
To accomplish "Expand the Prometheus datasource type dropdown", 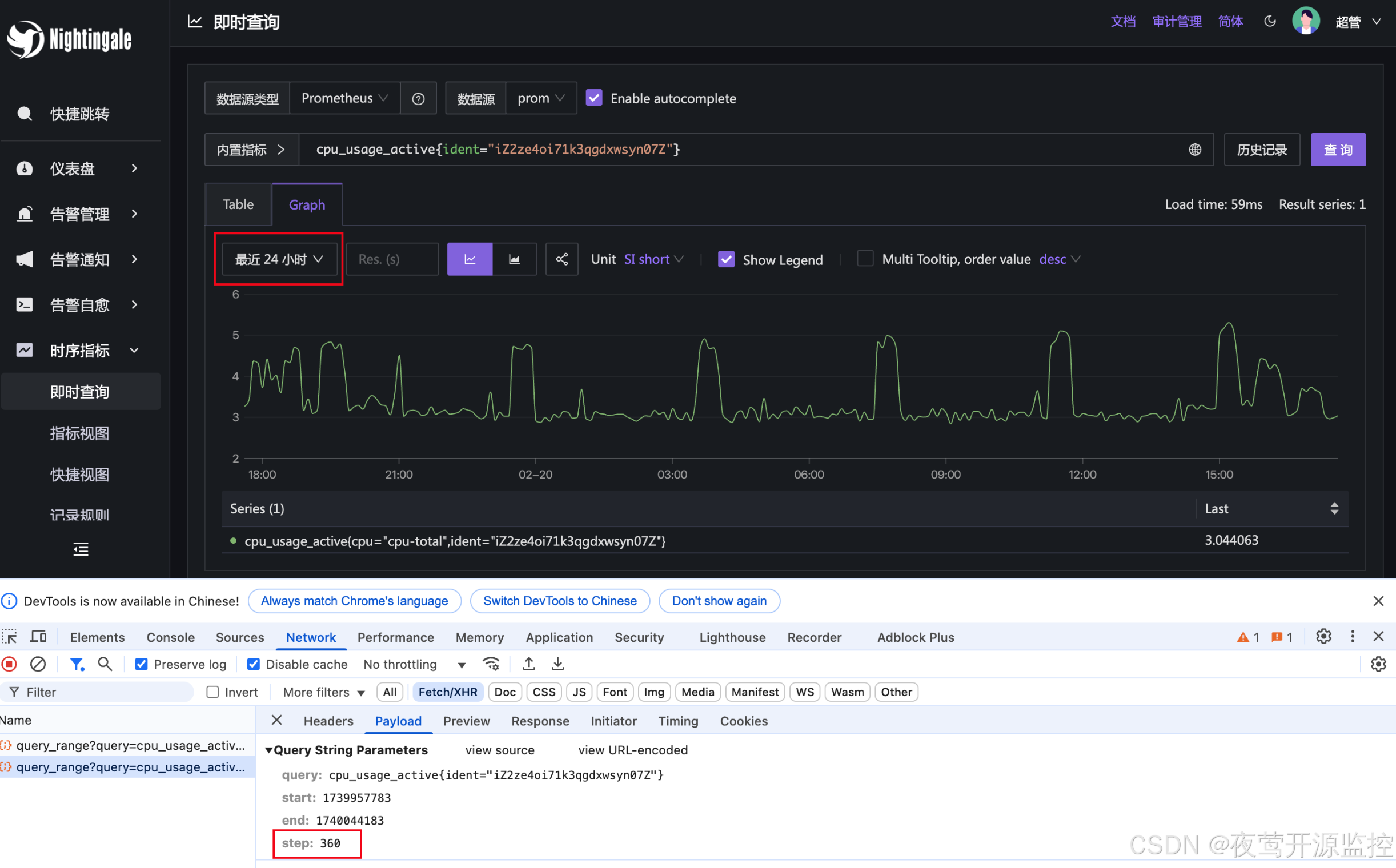I will (x=344, y=98).
